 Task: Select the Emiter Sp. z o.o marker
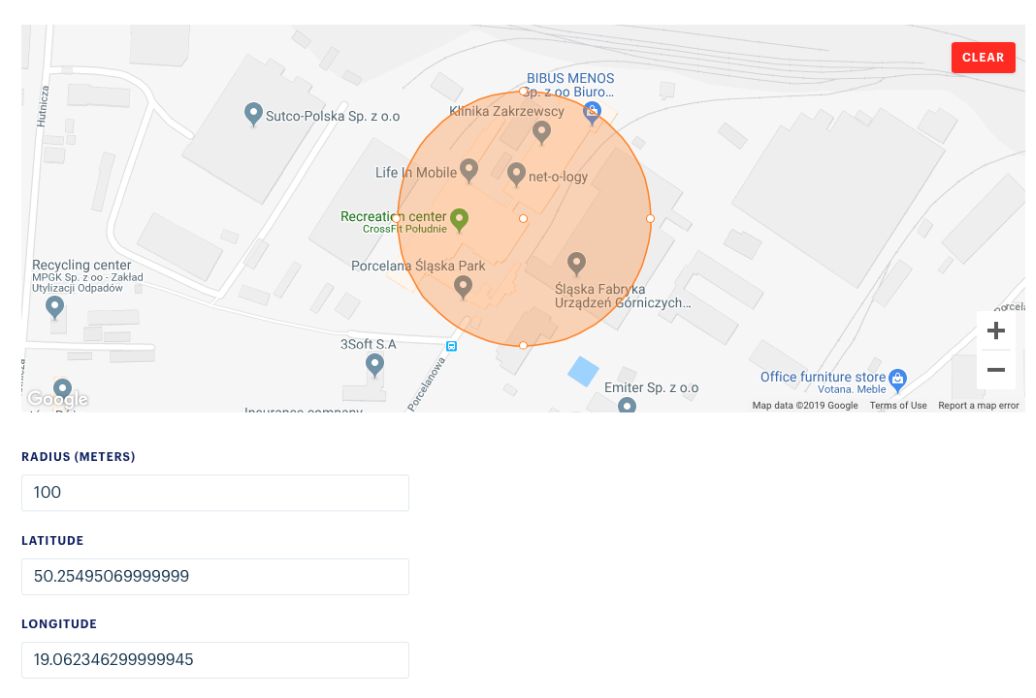(x=627, y=405)
